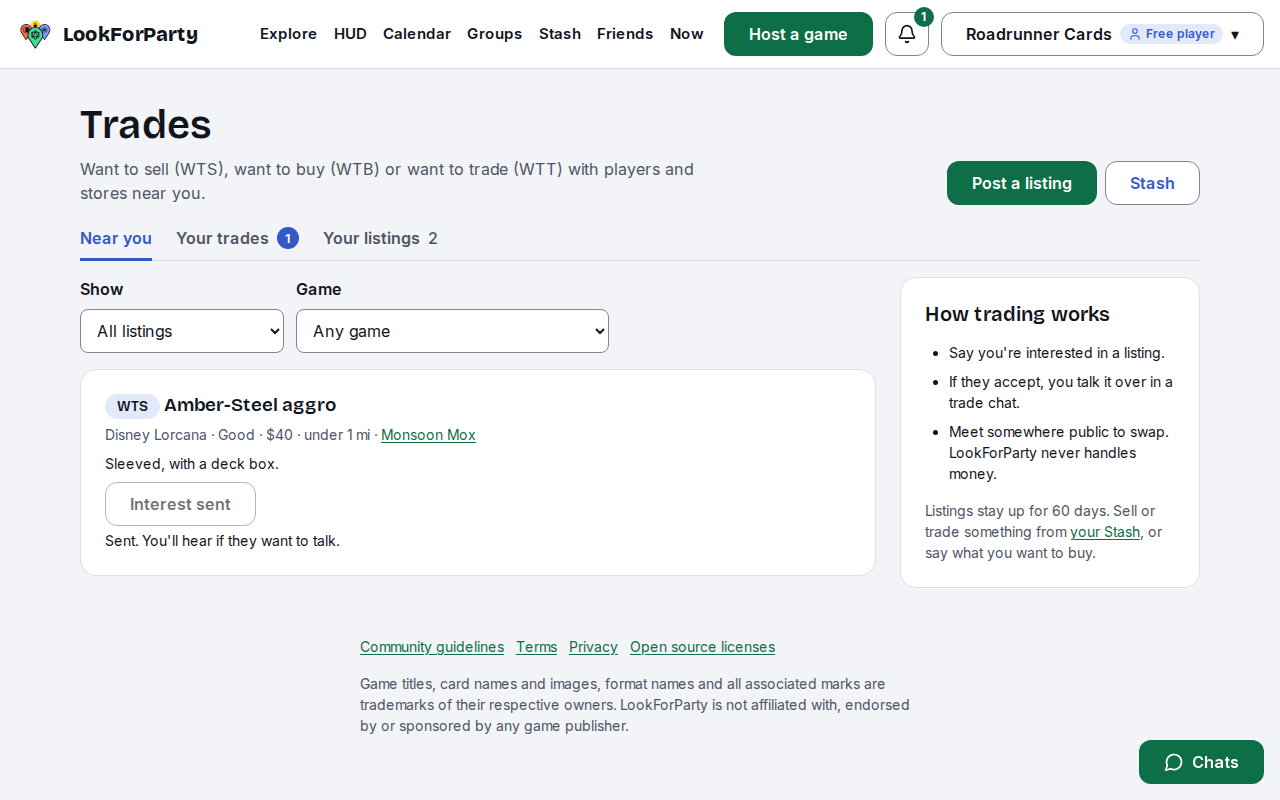The height and width of the screenshot is (800, 1280).
Task: Click the Your trades count badge
Action: 288,238
